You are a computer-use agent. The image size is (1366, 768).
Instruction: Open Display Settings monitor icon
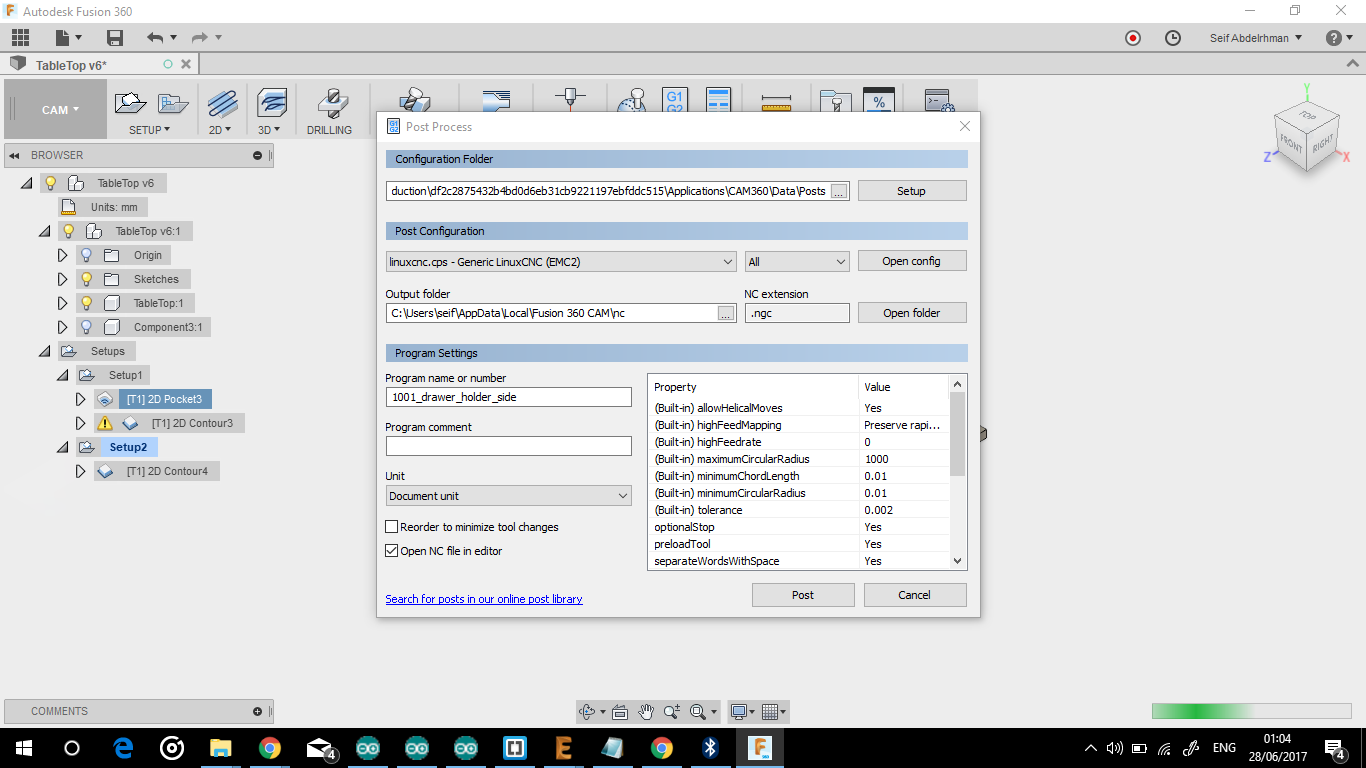click(x=743, y=712)
